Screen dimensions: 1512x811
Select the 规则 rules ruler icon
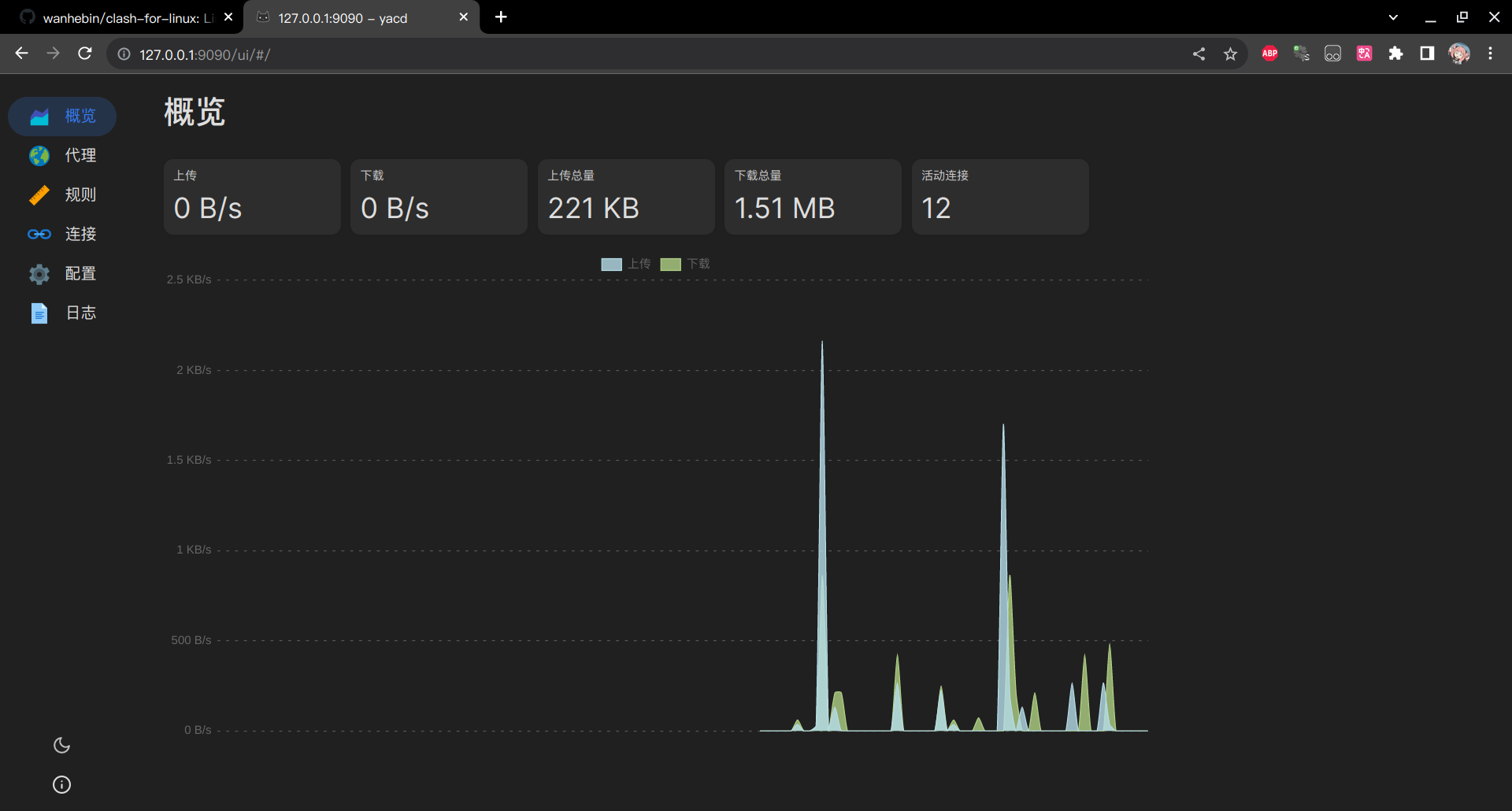pos(39,194)
